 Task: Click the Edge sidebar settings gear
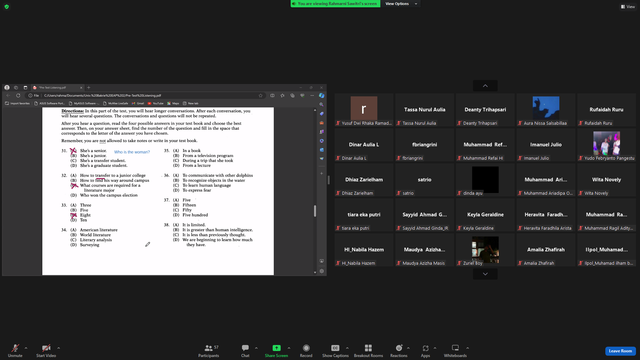322,271
